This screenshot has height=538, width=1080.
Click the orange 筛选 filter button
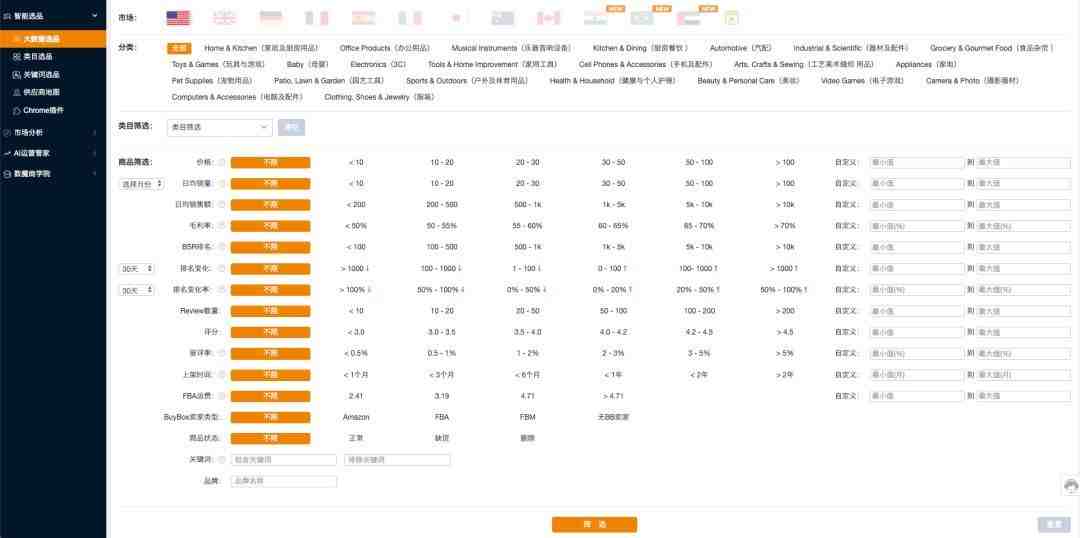pos(594,524)
